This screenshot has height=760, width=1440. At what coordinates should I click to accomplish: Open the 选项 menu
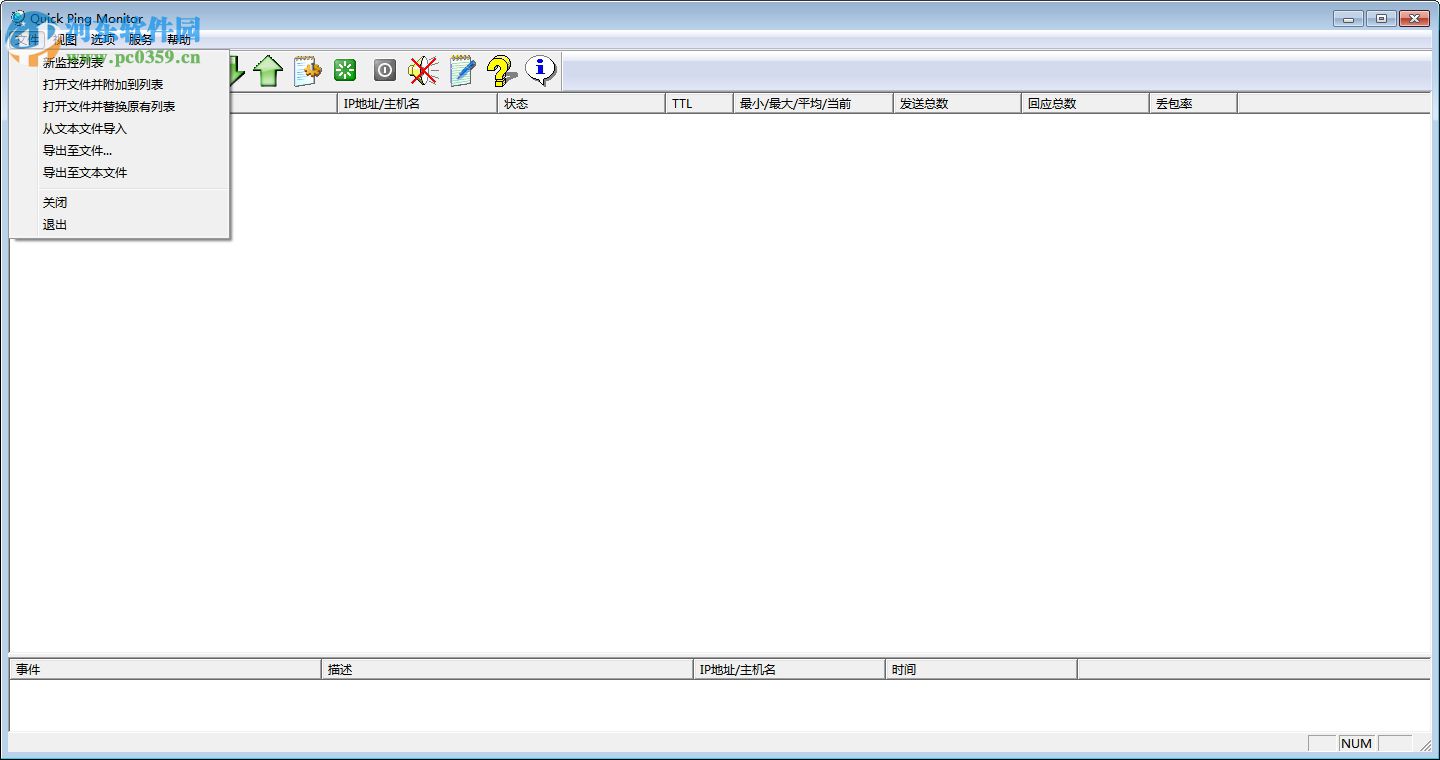(x=102, y=40)
